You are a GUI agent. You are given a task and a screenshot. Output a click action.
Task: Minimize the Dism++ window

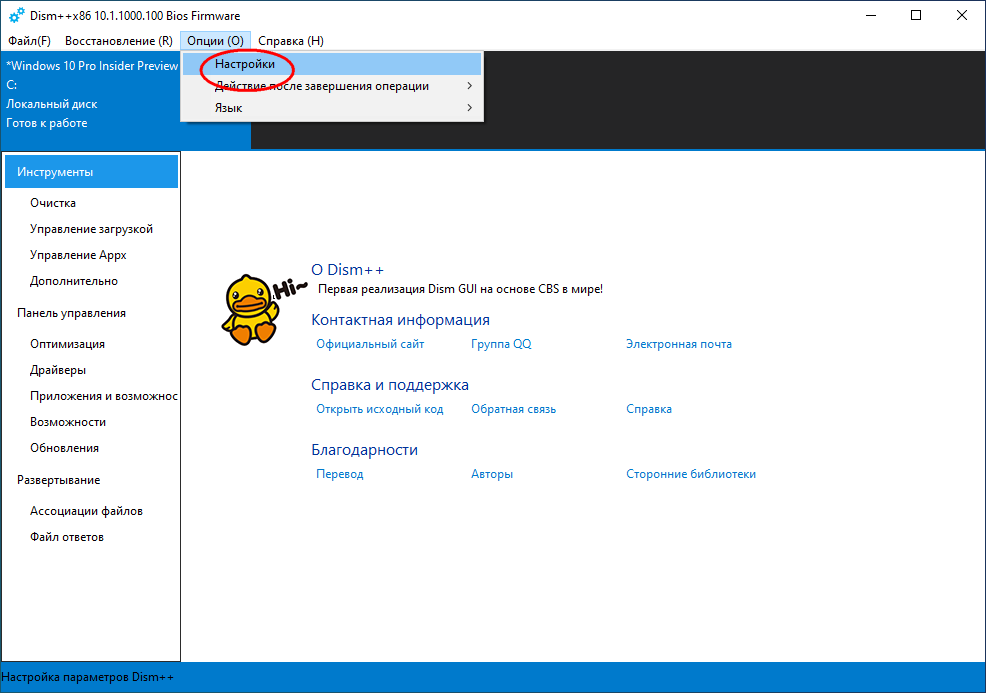pyautogui.click(x=871, y=16)
